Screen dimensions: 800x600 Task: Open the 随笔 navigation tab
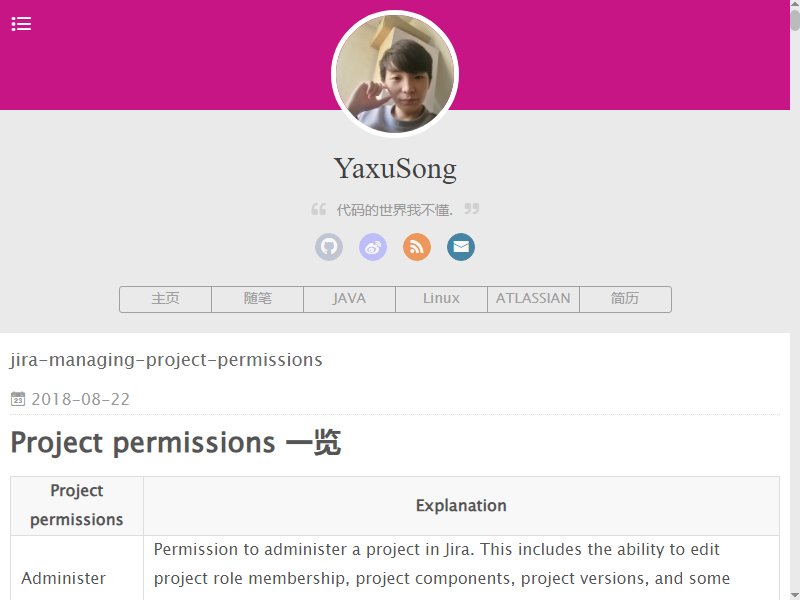point(258,299)
